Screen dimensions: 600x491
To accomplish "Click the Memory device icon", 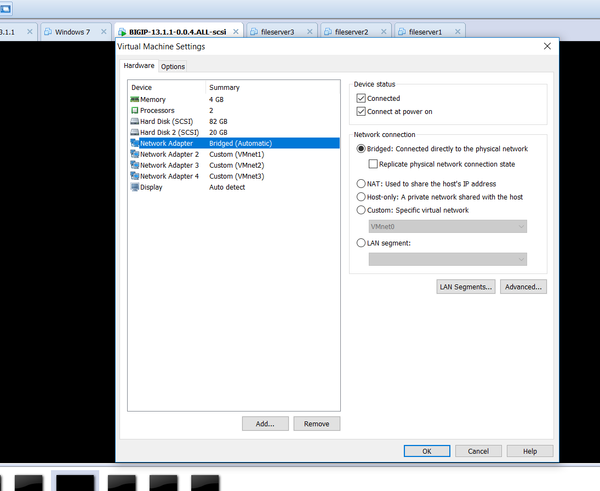I will (x=134, y=100).
